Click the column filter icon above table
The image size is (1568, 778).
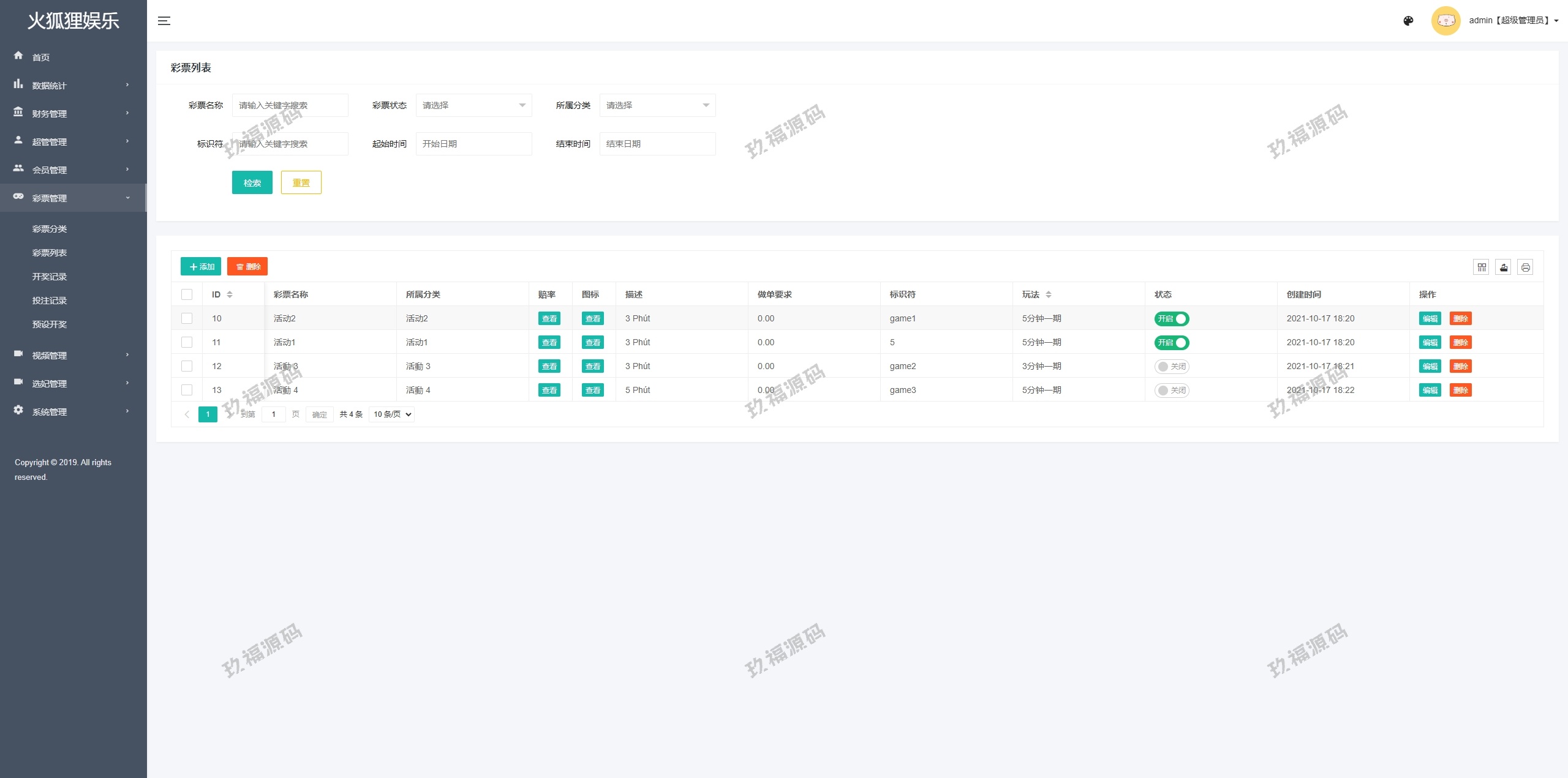click(1481, 267)
